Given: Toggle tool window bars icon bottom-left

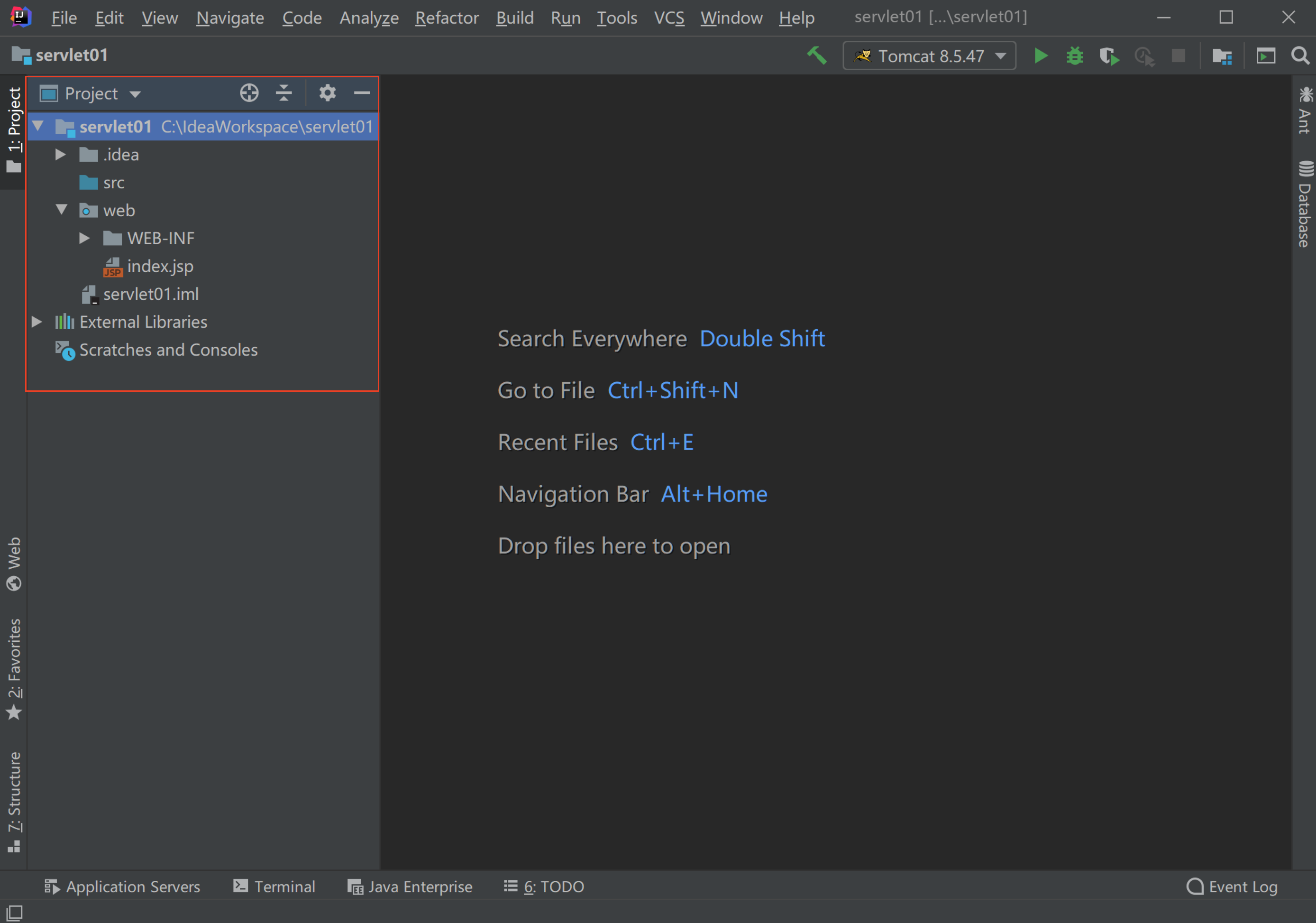Looking at the screenshot, I should click(14, 912).
